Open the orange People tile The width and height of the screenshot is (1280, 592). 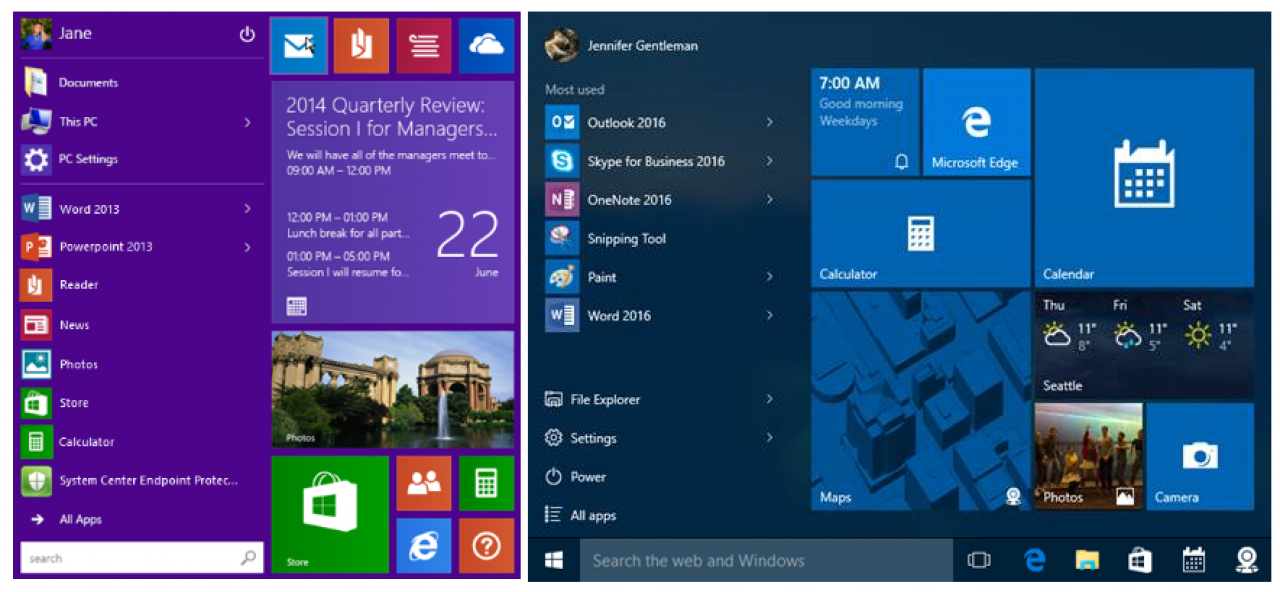(x=424, y=483)
